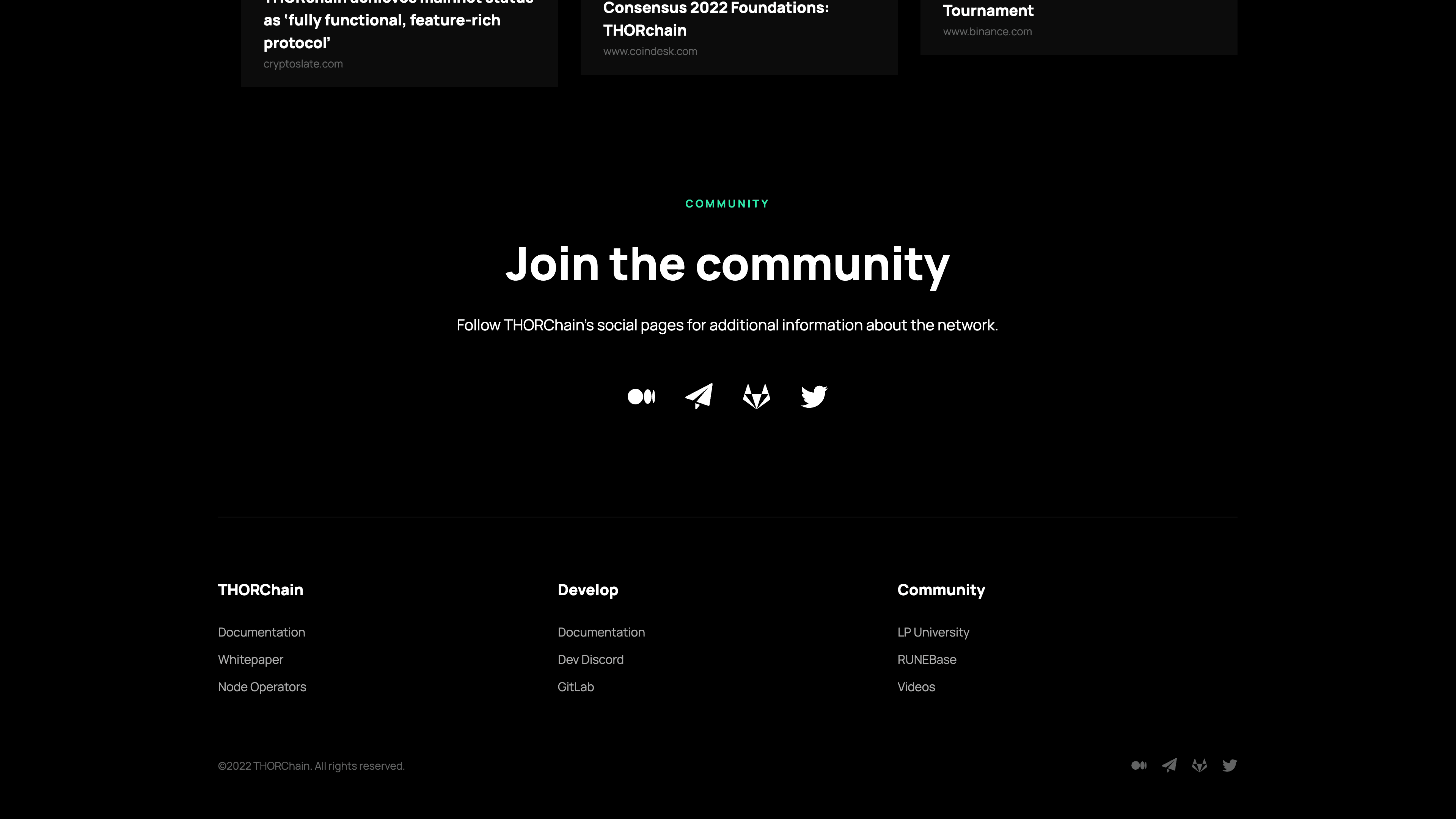Open Consensus 2022 Foundations article card
1456x819 pixels.
(739, 37)
